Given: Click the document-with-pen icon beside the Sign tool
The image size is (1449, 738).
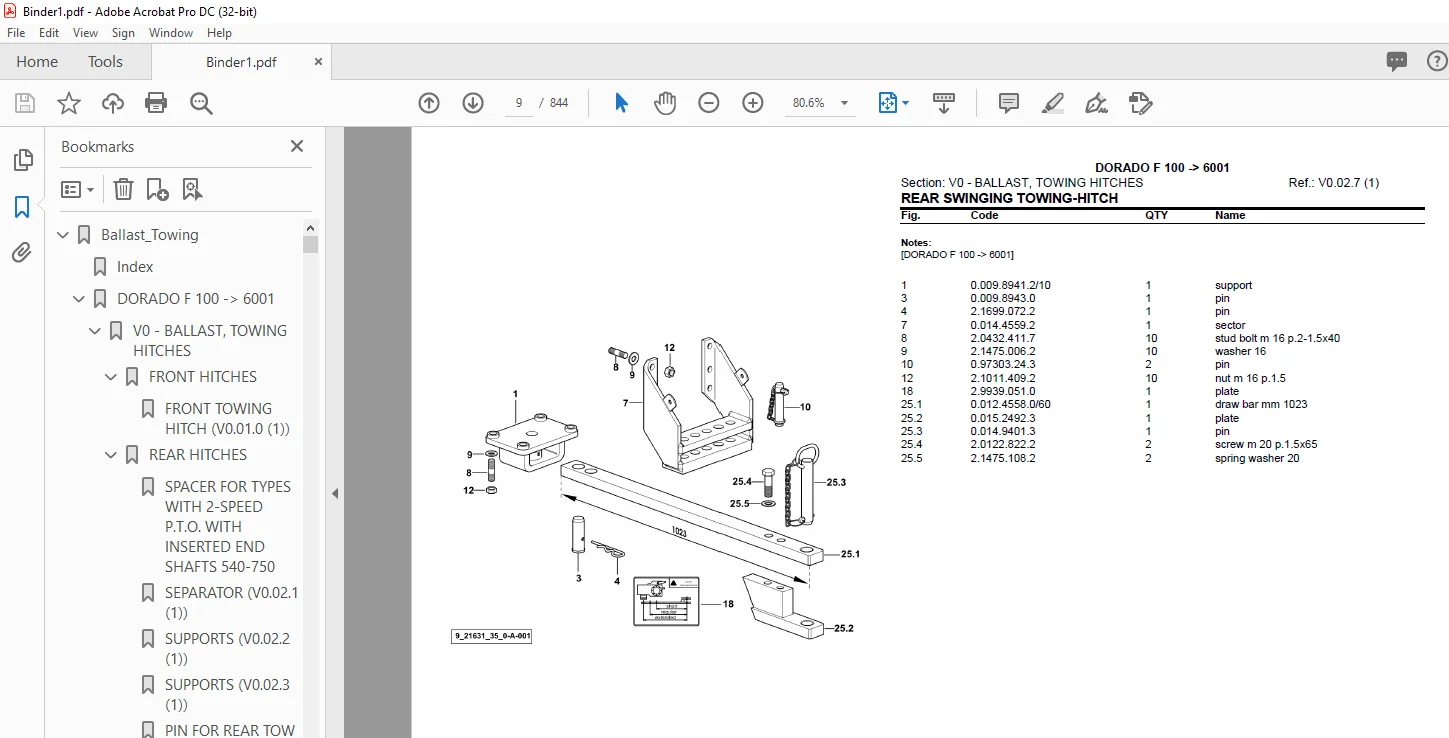Looking at the screenshot, I should [1141, 103].
